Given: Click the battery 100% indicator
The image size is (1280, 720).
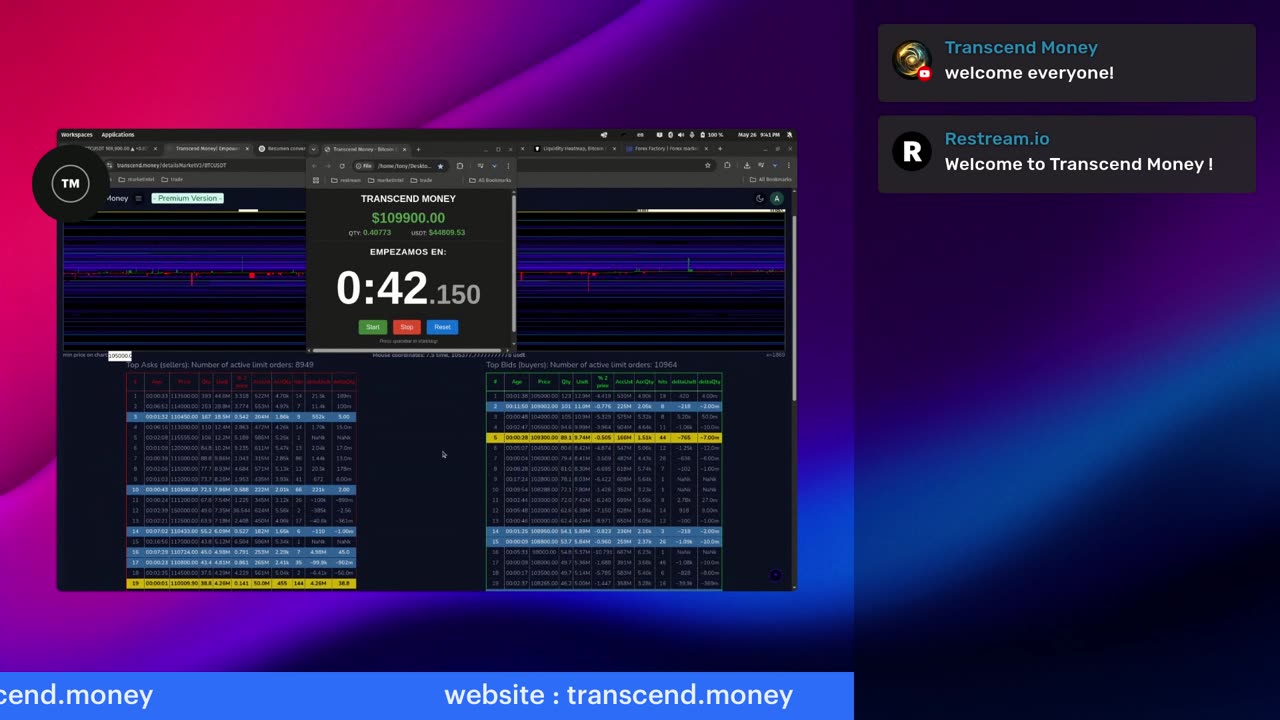Looking at the screenshot, I should pyautogui.click(x=712, y=134).
